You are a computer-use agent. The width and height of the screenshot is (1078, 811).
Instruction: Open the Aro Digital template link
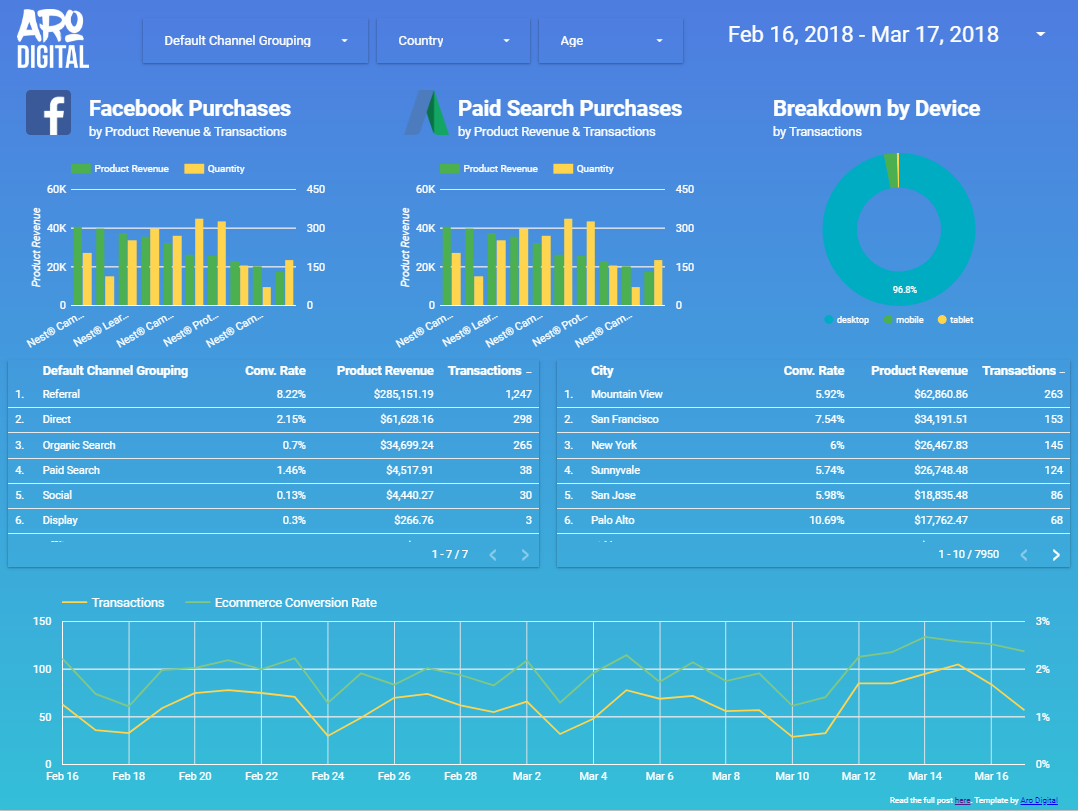[1038, 801]
